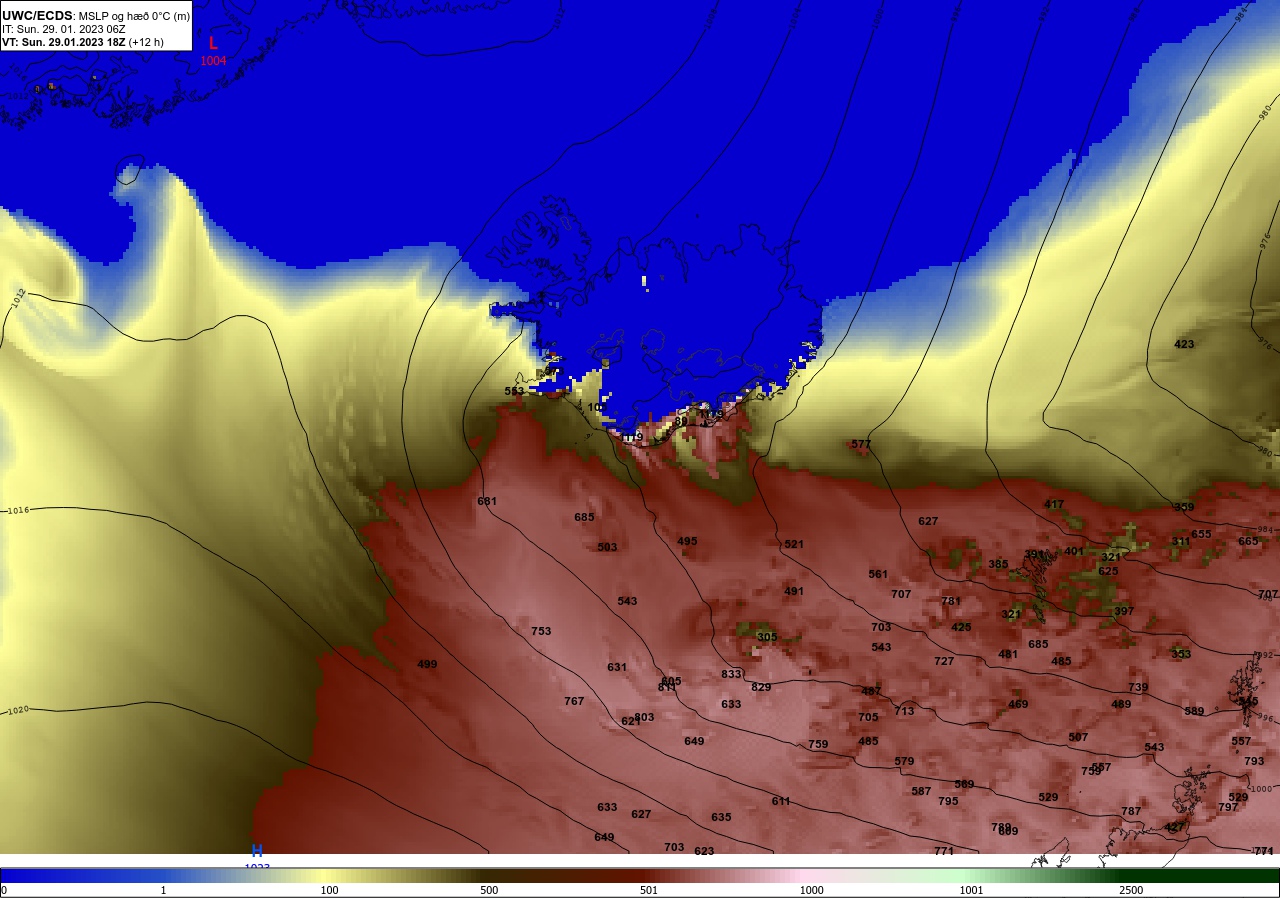The width and height of the screenshot is (1280, 898).
Task: Click the 713 height value
Action: (x=904, y=711)
